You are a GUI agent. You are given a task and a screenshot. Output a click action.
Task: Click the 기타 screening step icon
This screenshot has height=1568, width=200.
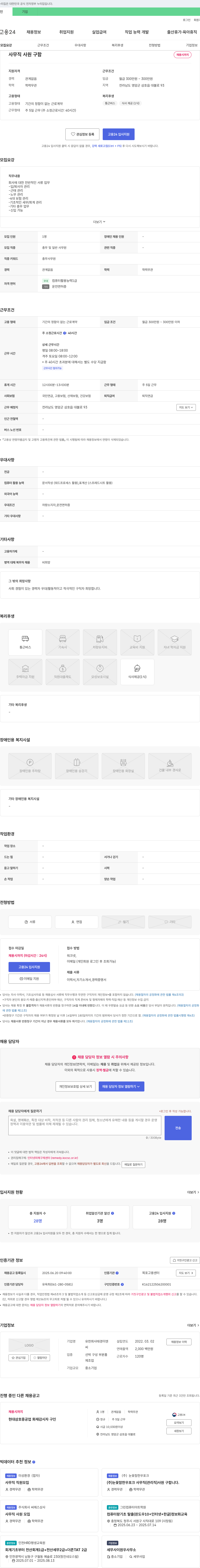click(x=170, y=922)
